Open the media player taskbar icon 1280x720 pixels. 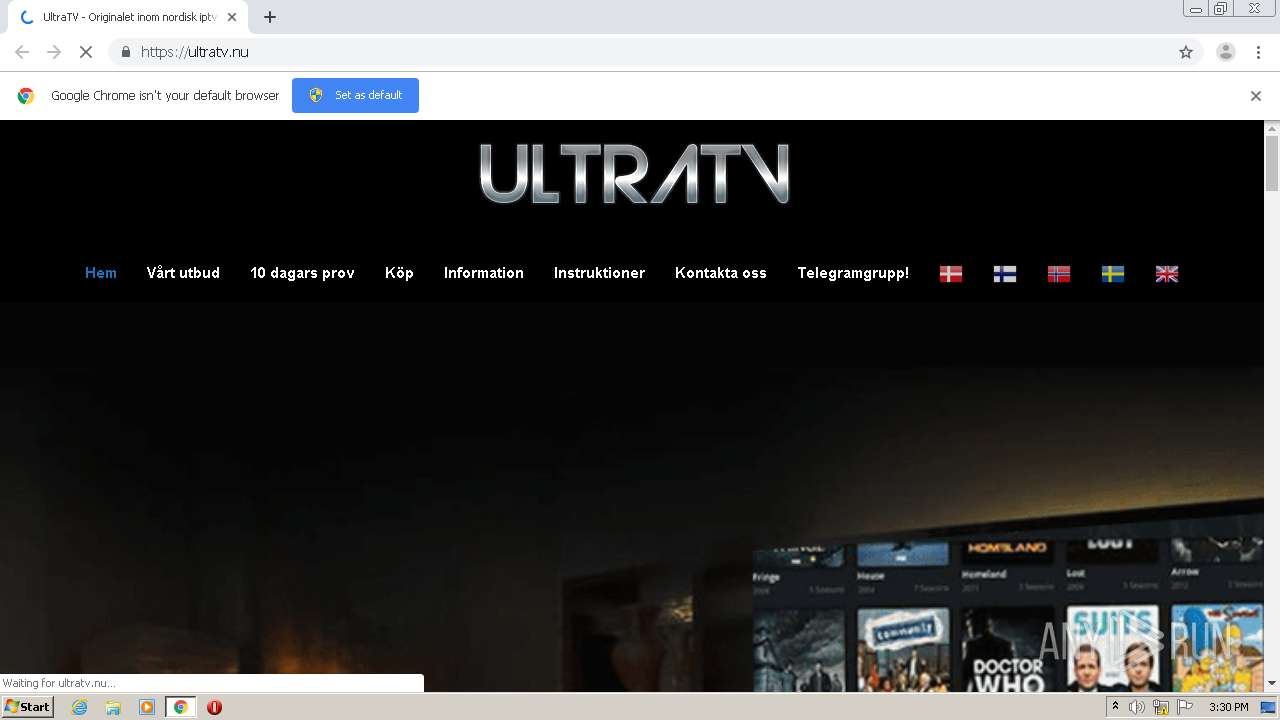[x=147, y=707]
